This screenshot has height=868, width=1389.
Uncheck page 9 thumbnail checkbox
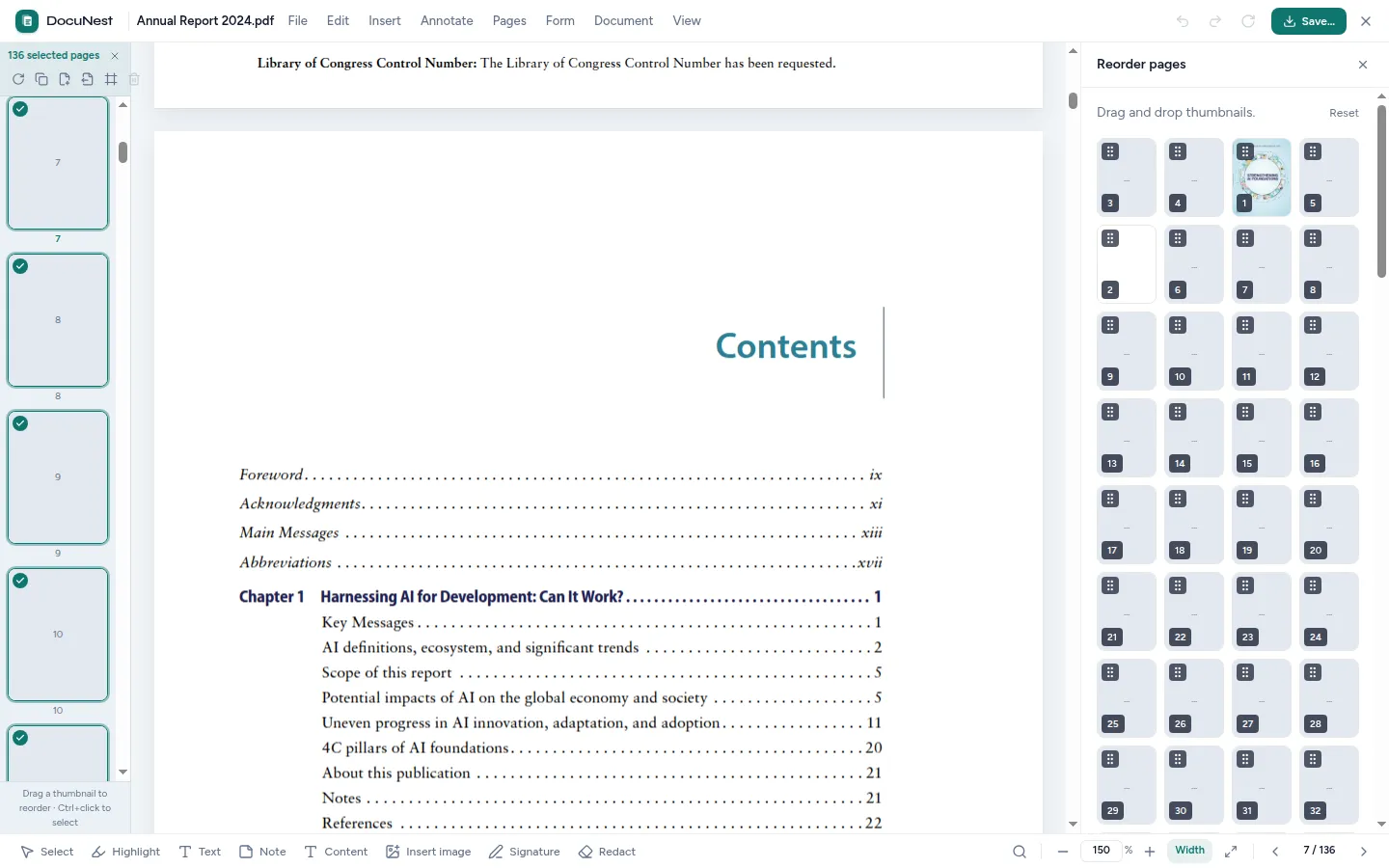point(20,423)
